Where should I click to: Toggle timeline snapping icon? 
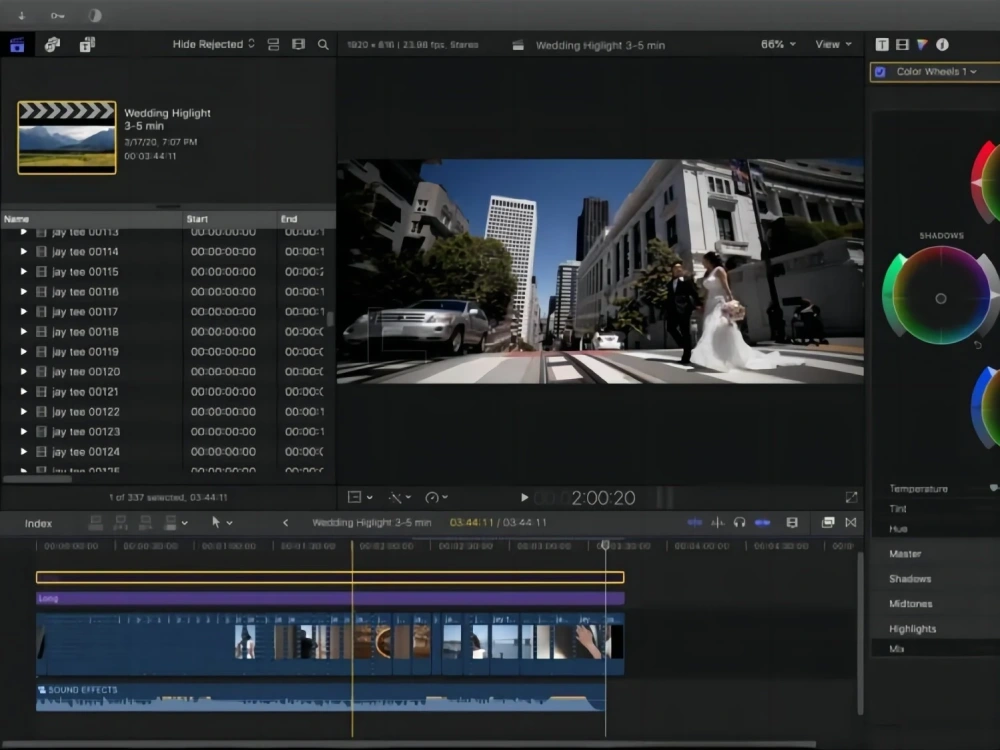coord(762,522)
